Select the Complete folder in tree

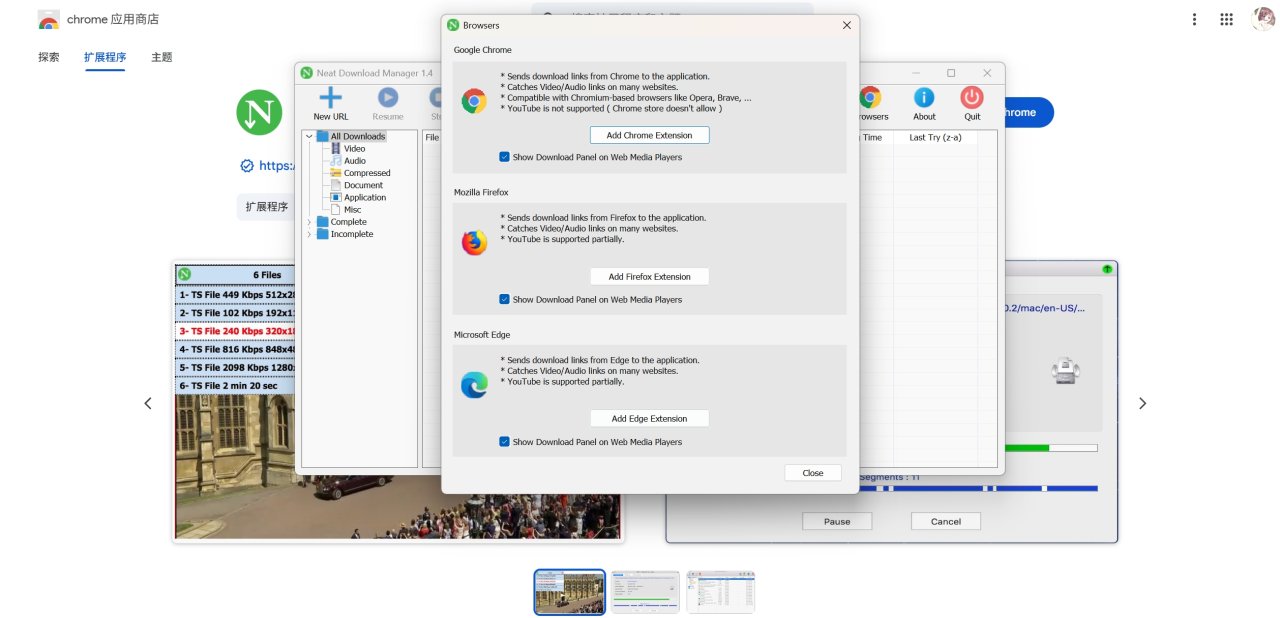pos(348,222)
